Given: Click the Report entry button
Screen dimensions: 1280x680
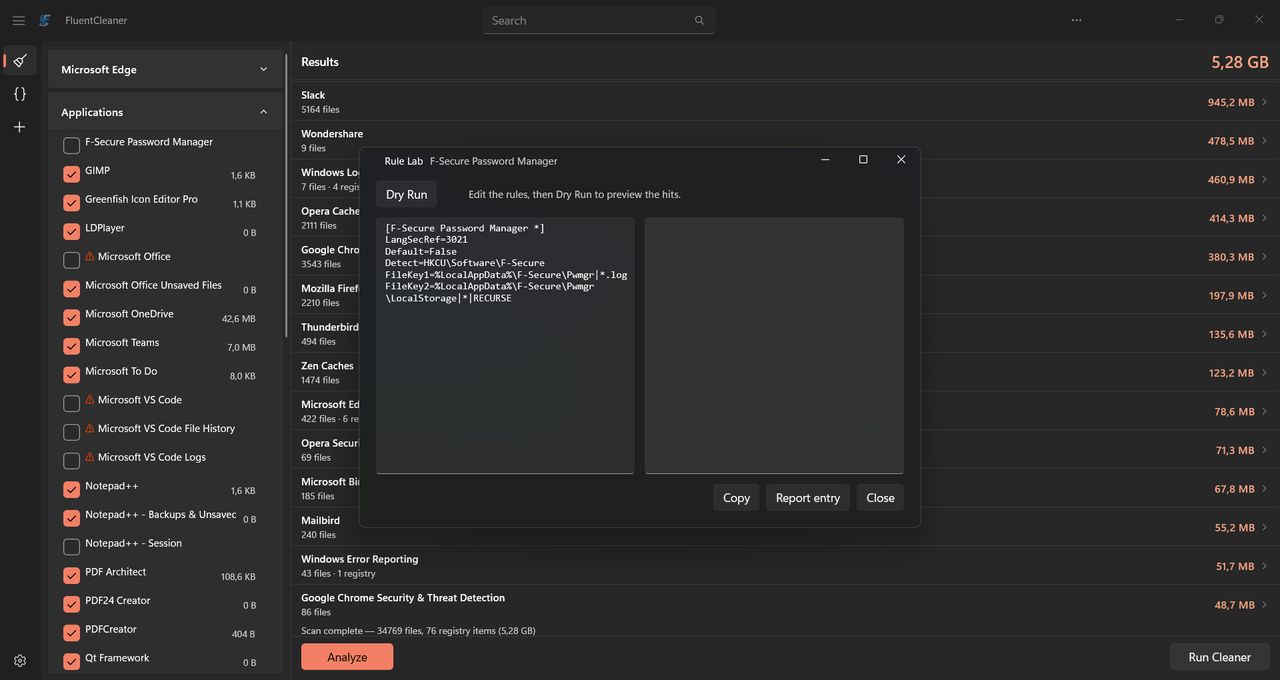Looking at the screenshot, I should coord(808,497).
